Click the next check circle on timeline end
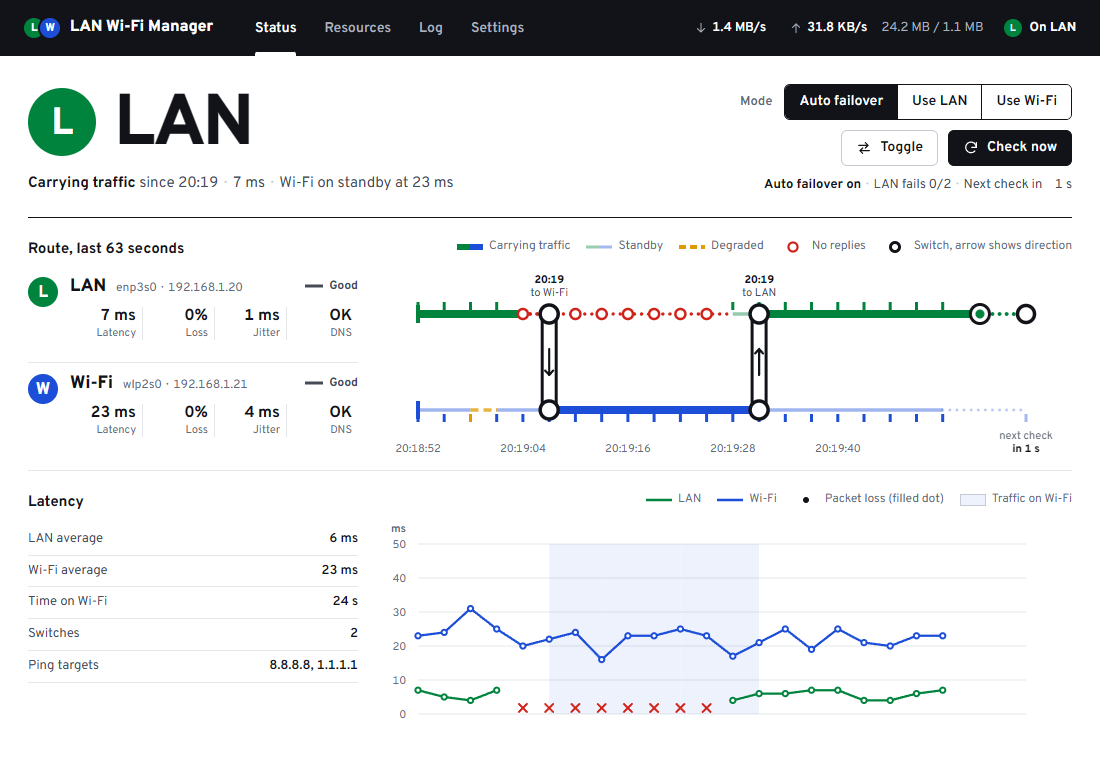Screen dimensions: 1100x769 point(1026,314)
